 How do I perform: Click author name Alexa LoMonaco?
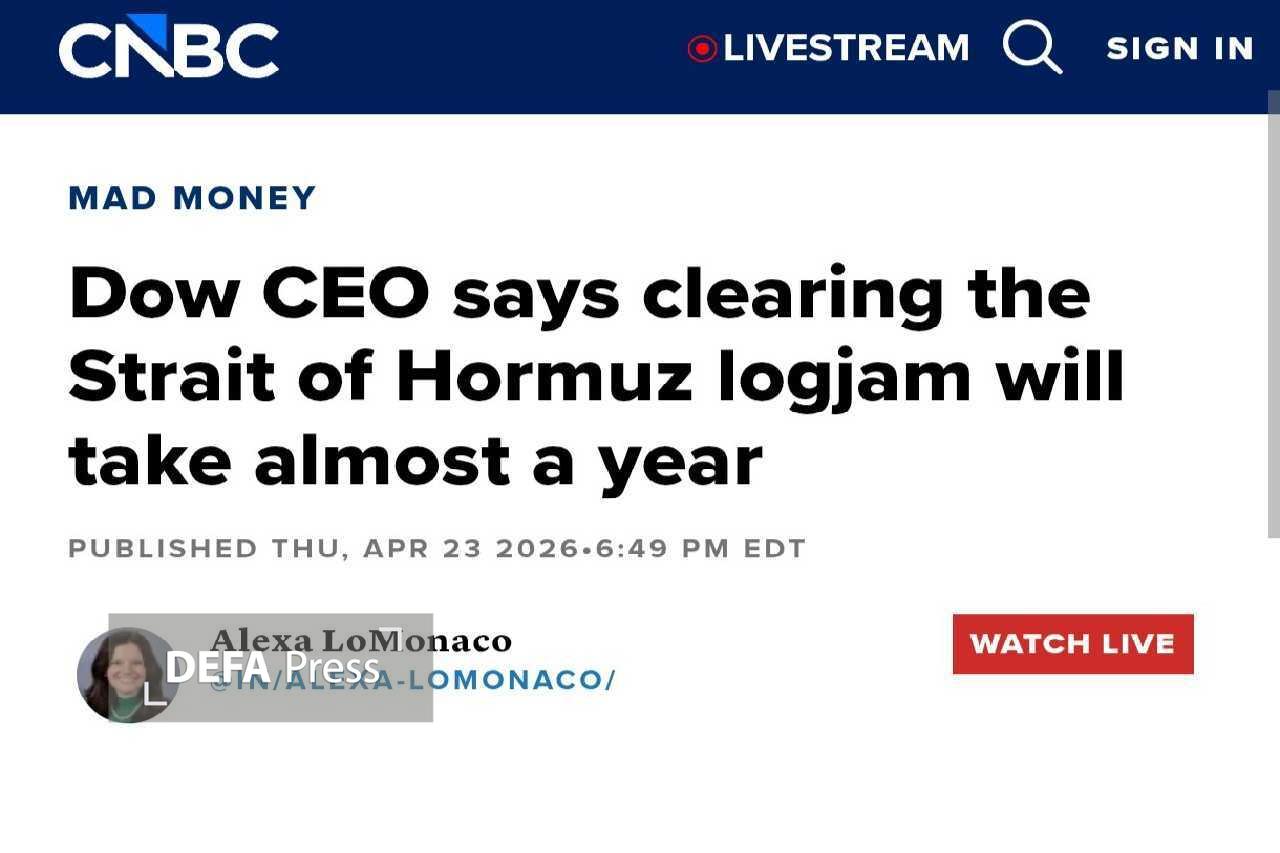point(362,640)
